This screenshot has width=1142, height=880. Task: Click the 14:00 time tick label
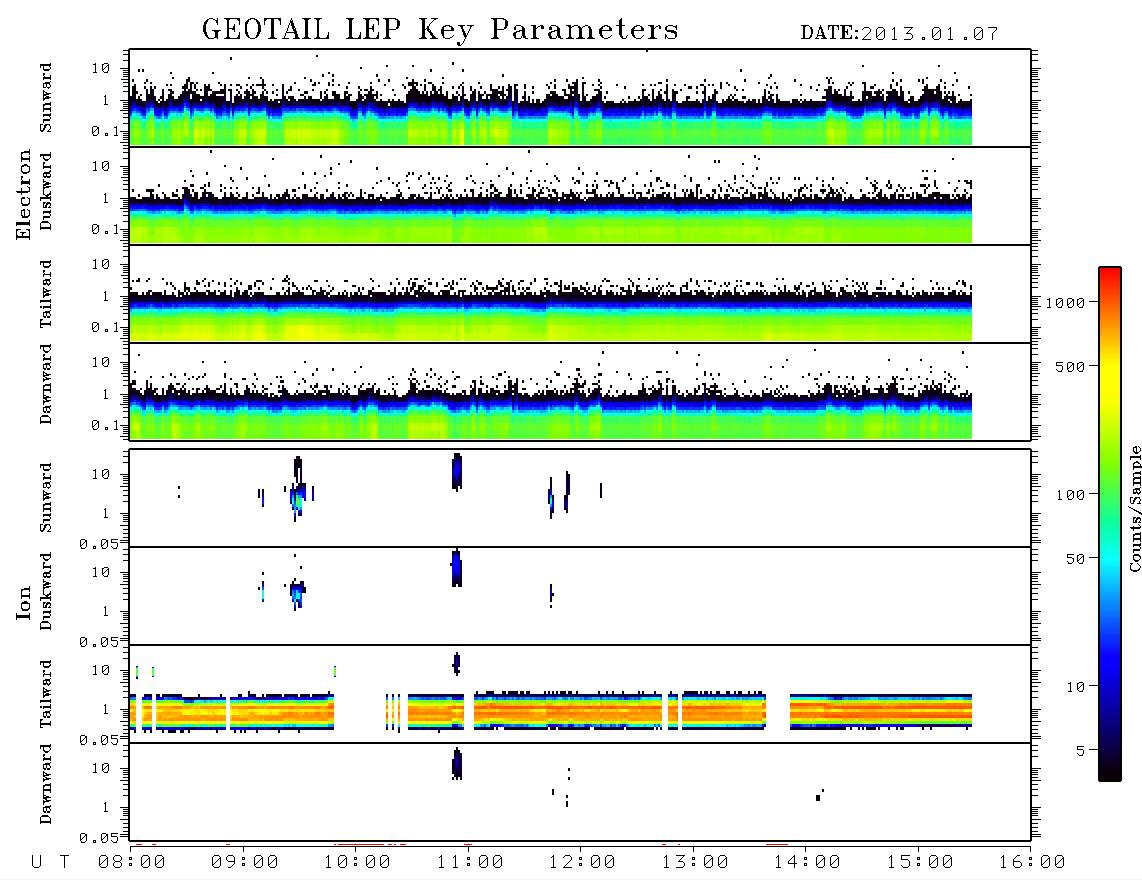click(x=807, y=863)
